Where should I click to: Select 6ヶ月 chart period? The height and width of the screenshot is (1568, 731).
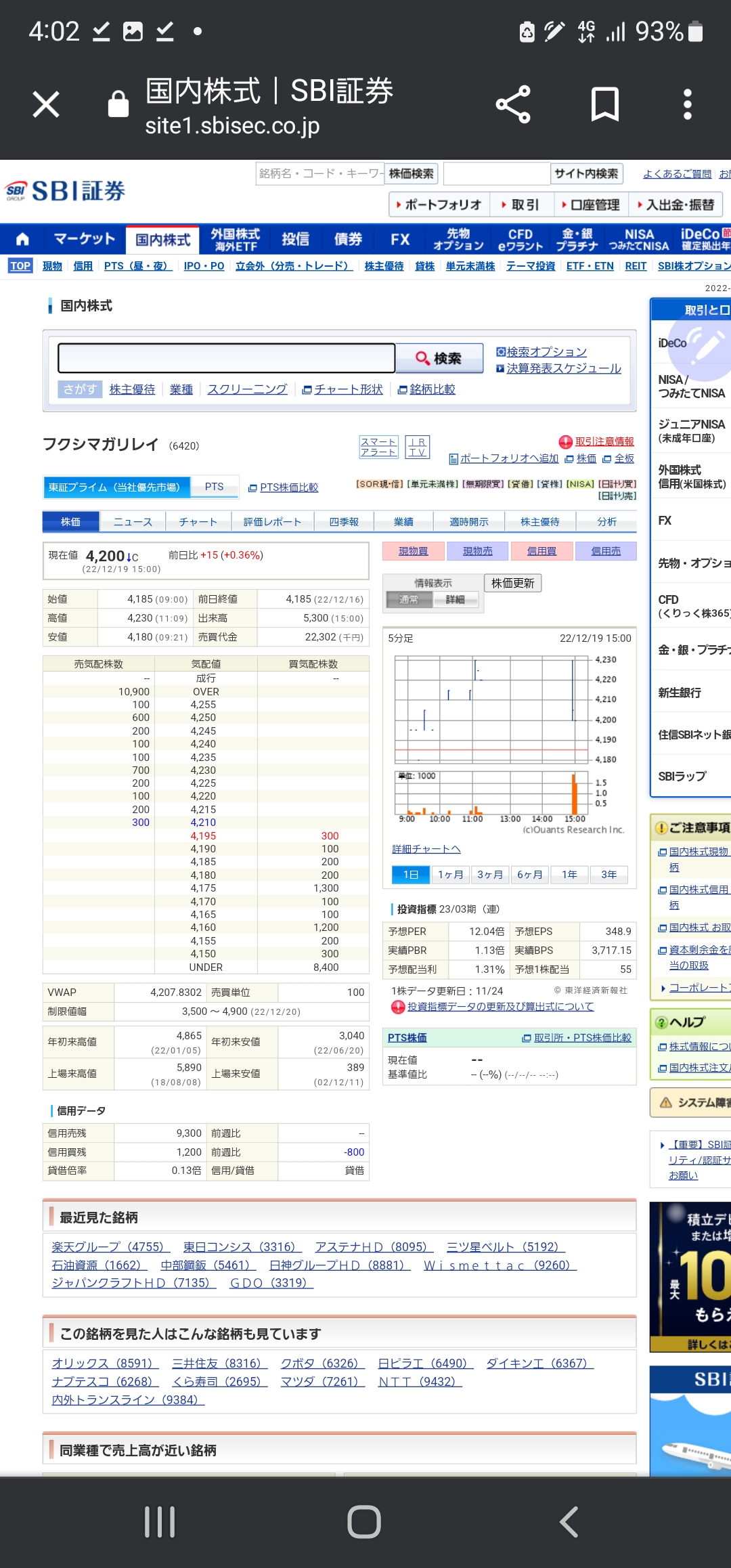tap(530, 875)
